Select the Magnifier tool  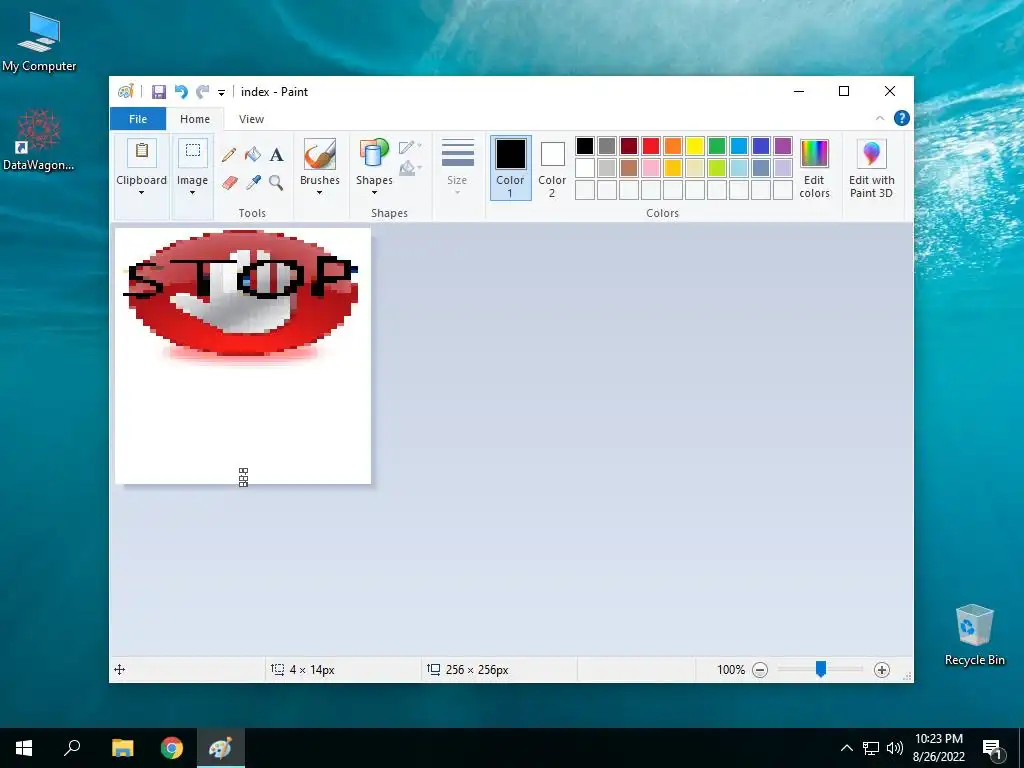click(x=276, y=182)
